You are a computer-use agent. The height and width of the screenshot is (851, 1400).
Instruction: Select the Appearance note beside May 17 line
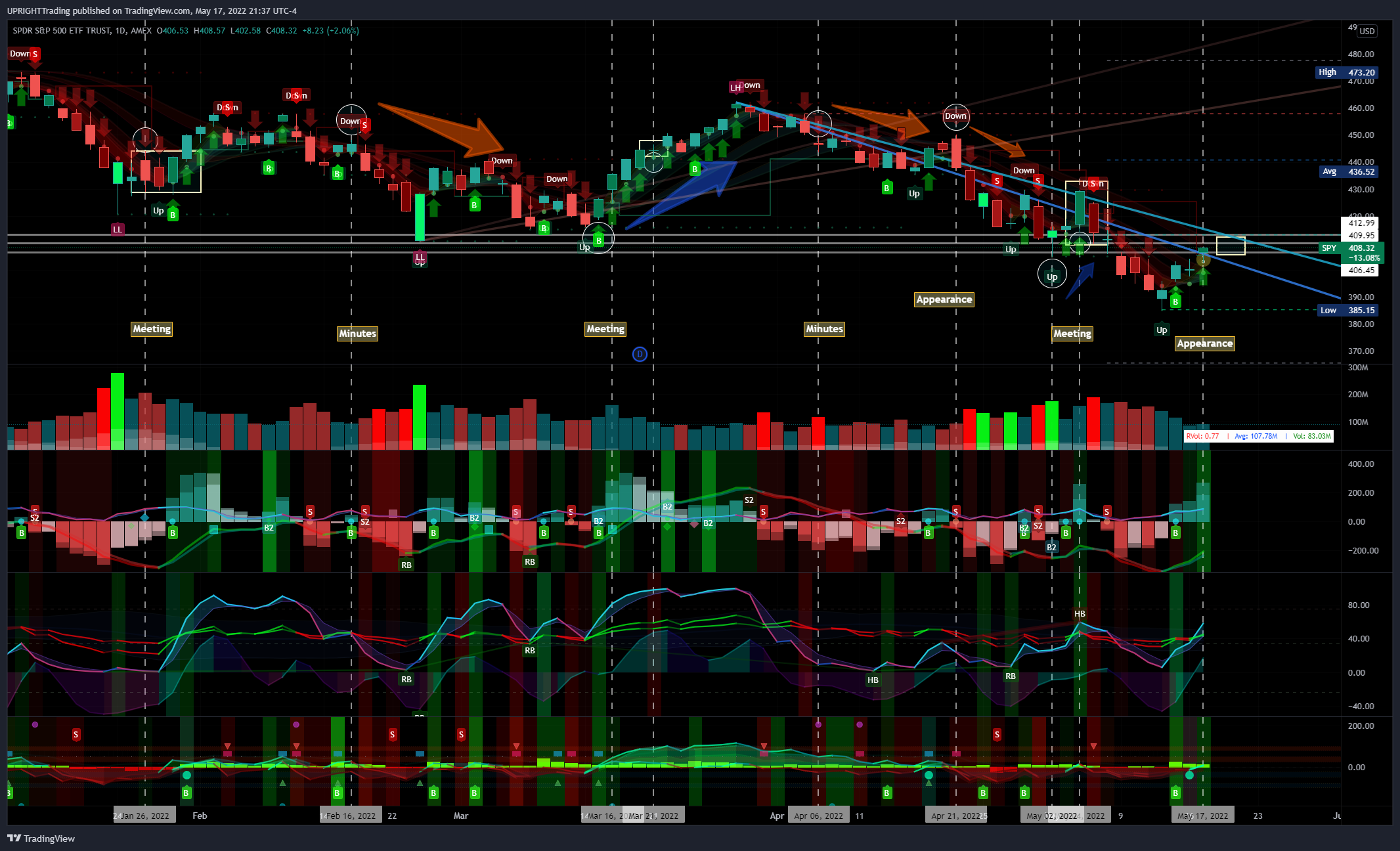(x=1205, y=343)
